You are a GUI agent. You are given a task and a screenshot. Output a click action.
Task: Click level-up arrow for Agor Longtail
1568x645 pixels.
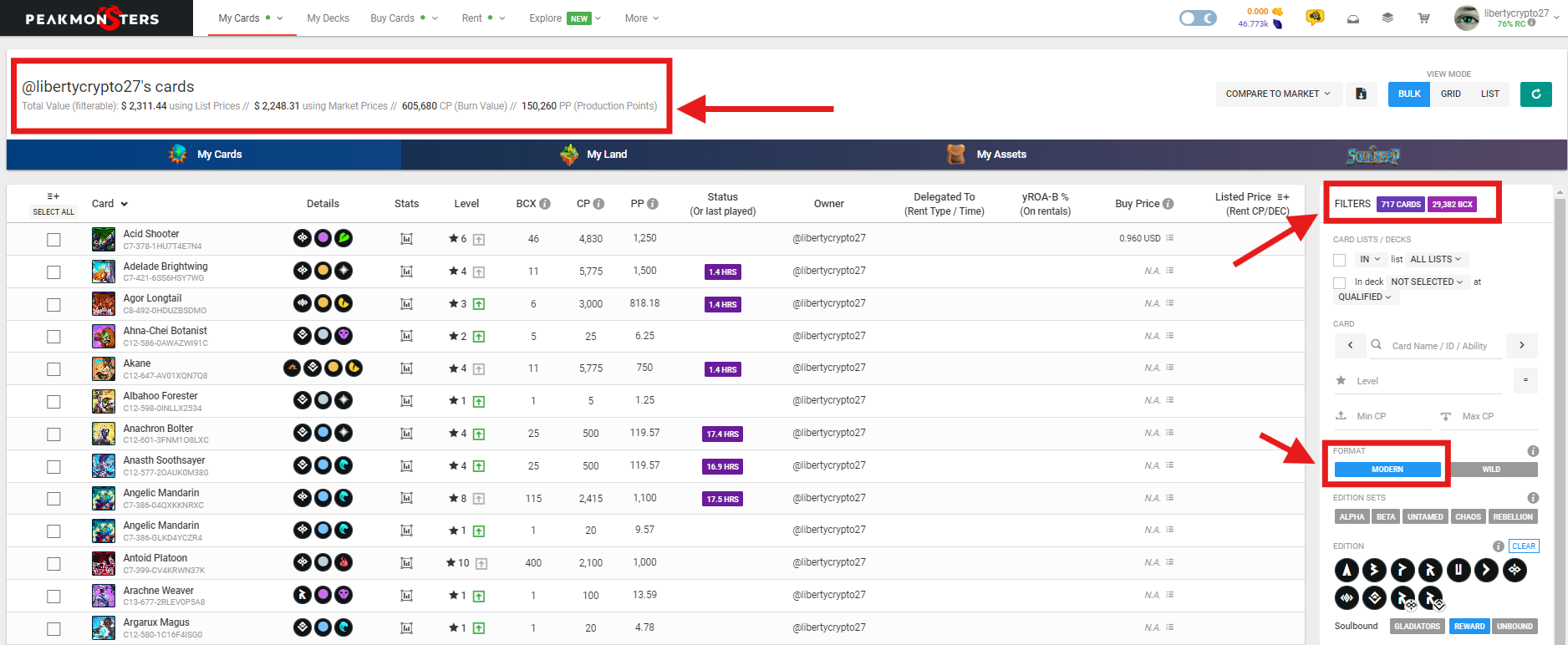click(479, 304)
